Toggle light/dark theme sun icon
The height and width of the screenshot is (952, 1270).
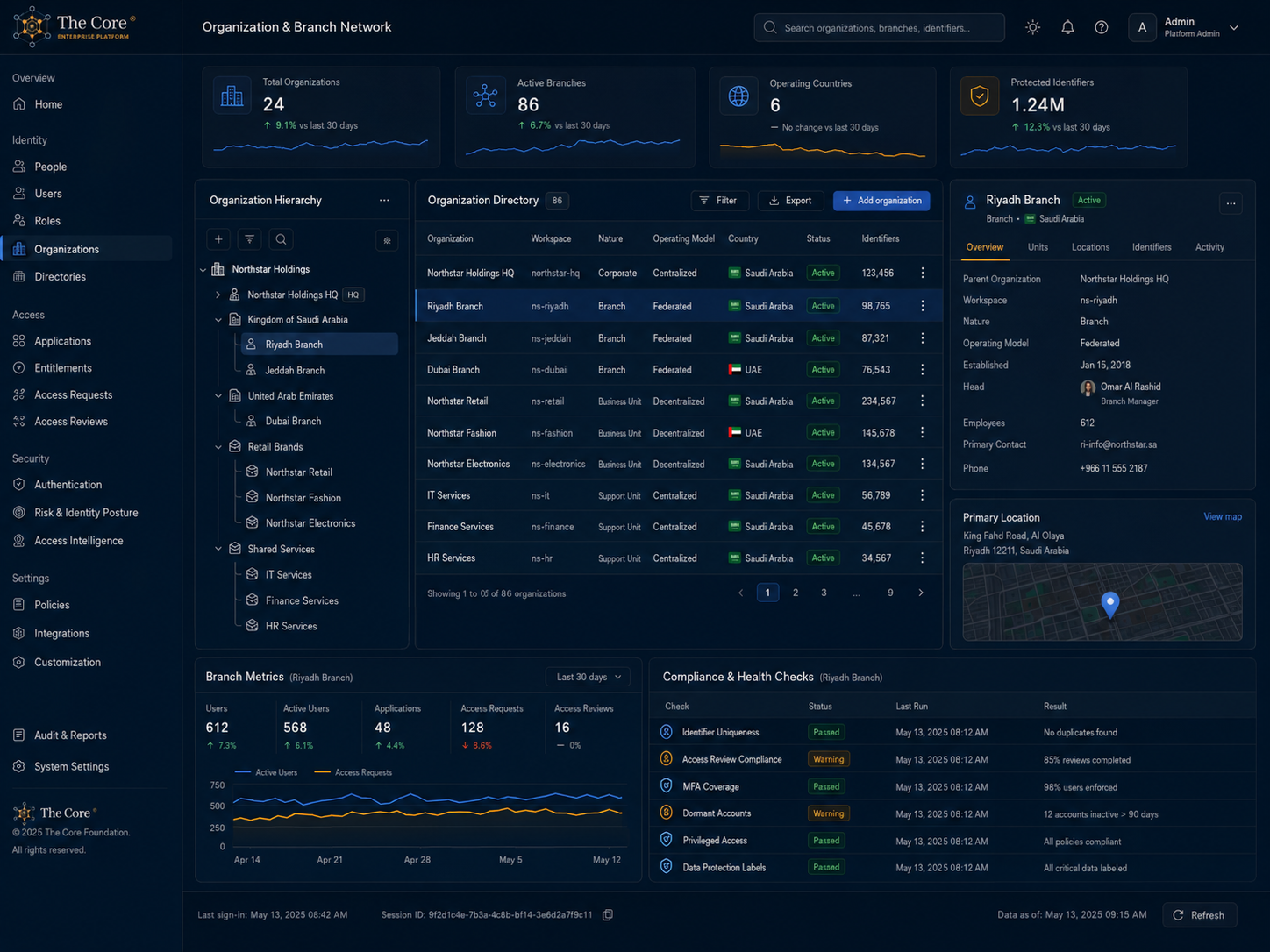(1033, 27)
